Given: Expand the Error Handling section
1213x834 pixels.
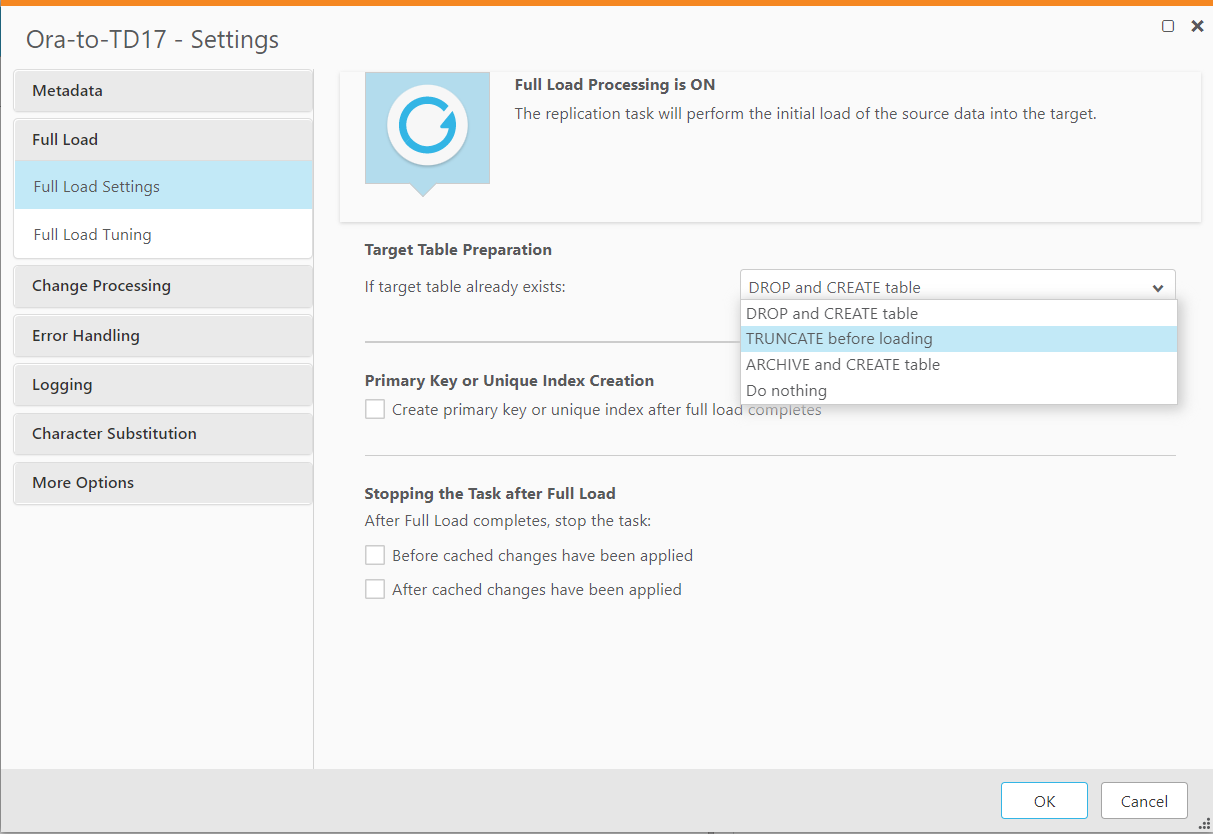Looking at the screenshot, I should coord(163,336).
